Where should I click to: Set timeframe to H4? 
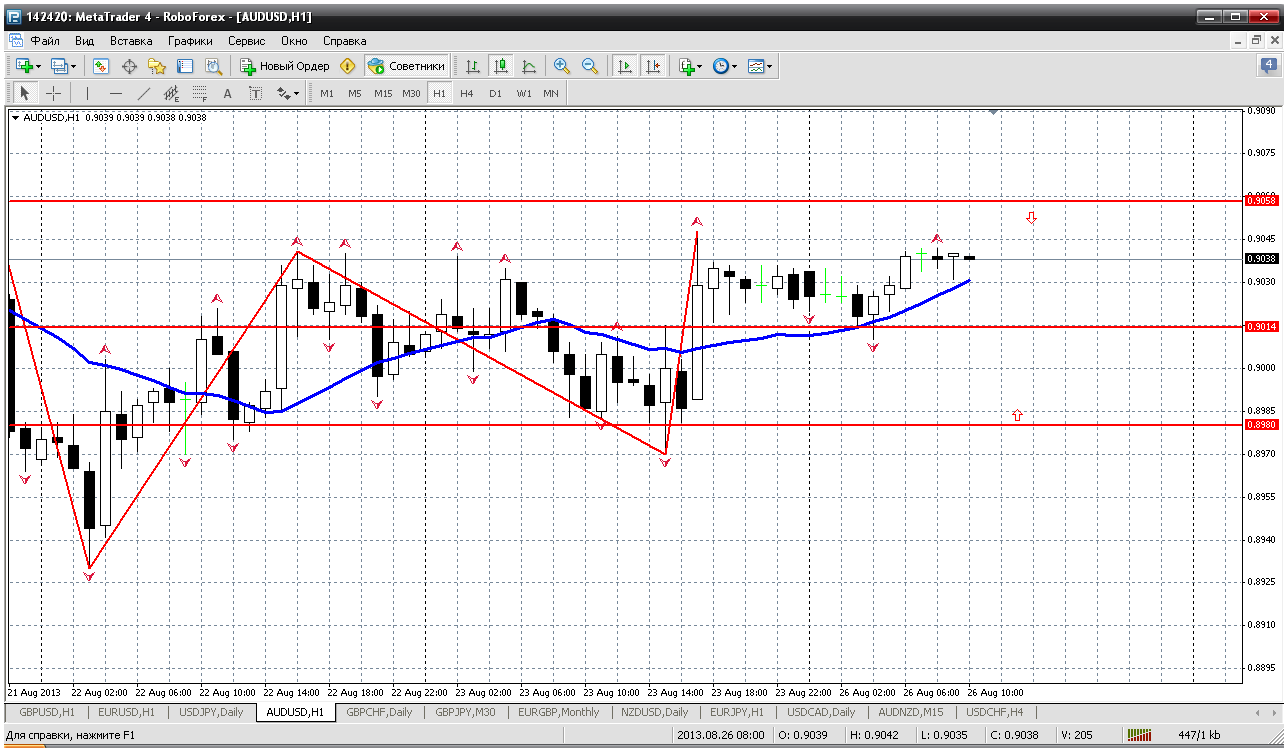(x=467, y=93)
